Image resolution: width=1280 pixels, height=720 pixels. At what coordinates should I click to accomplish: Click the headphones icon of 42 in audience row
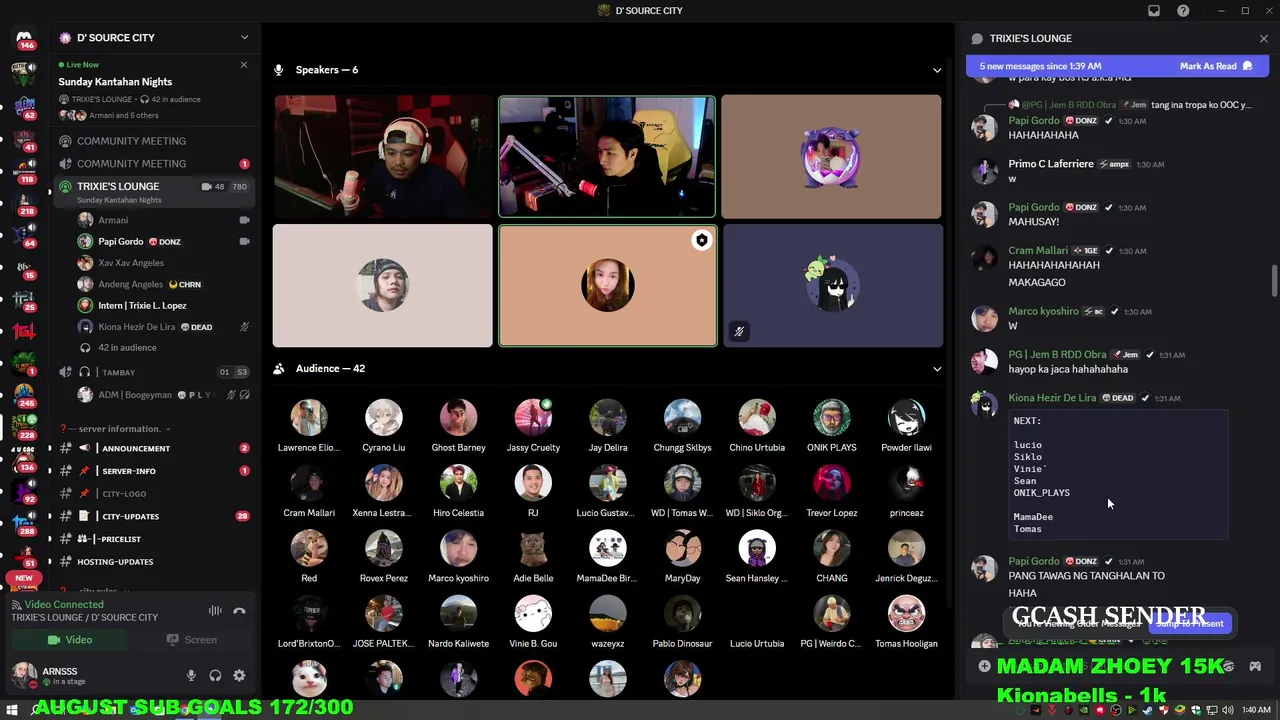85,348
